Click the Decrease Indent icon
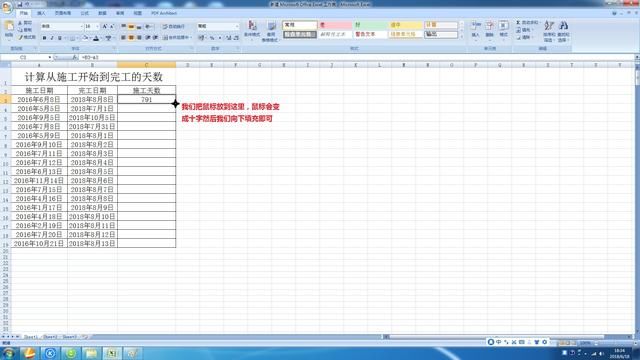The image size is (640, 360). [148, 38]
